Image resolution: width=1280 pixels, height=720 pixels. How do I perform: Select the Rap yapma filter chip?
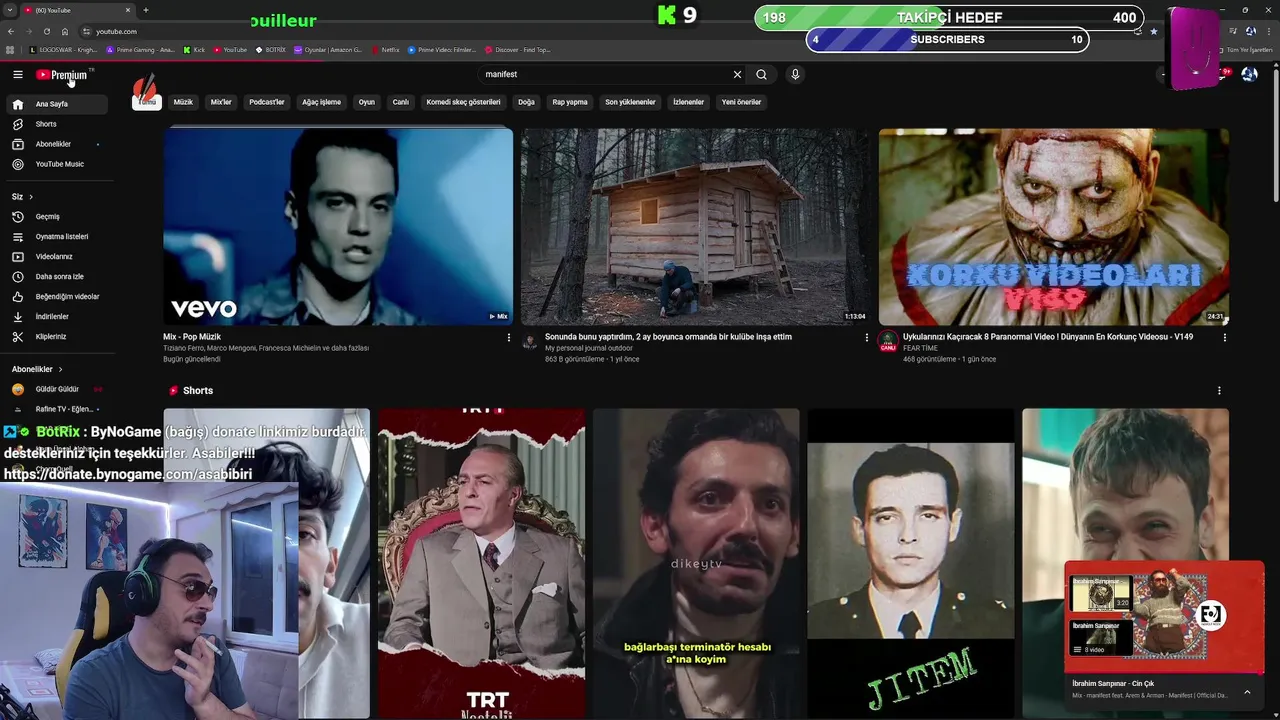(x=570, y=102)
